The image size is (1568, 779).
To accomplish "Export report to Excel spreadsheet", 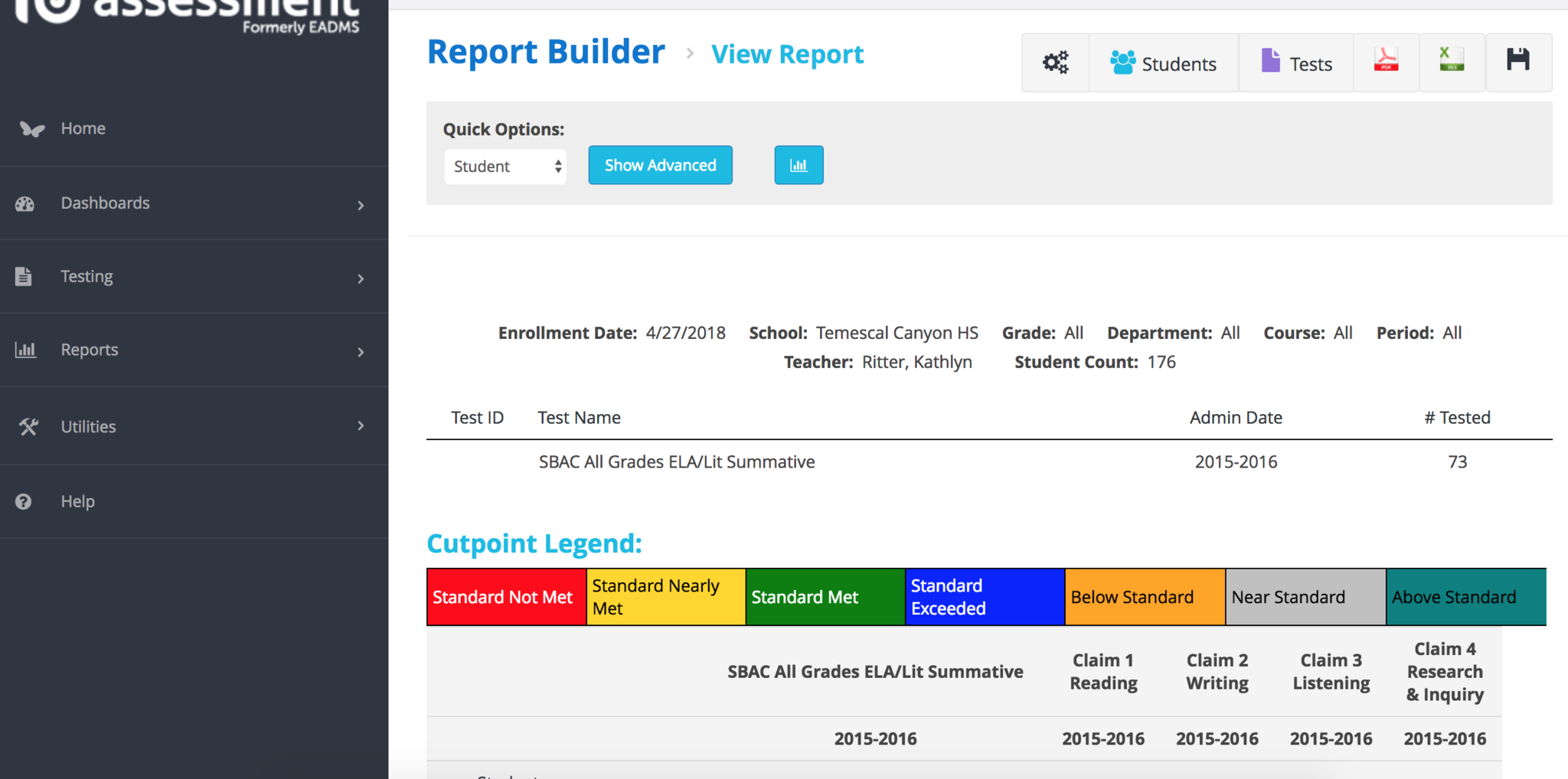I will [1452, 61].
